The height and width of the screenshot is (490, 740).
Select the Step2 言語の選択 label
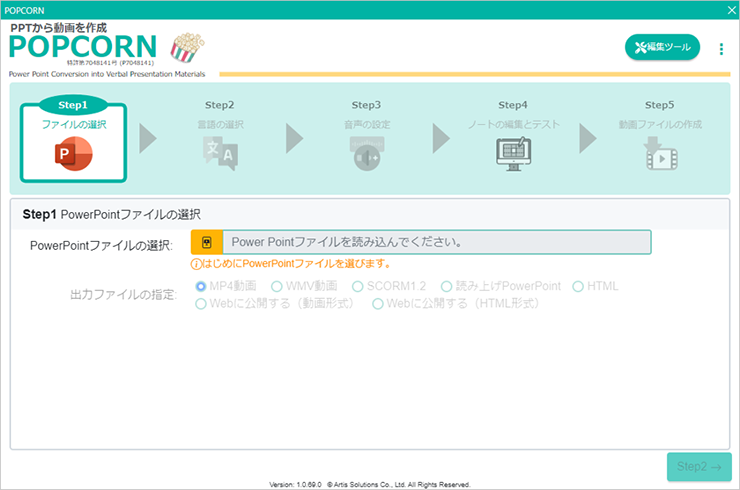[x=220, y=125]
